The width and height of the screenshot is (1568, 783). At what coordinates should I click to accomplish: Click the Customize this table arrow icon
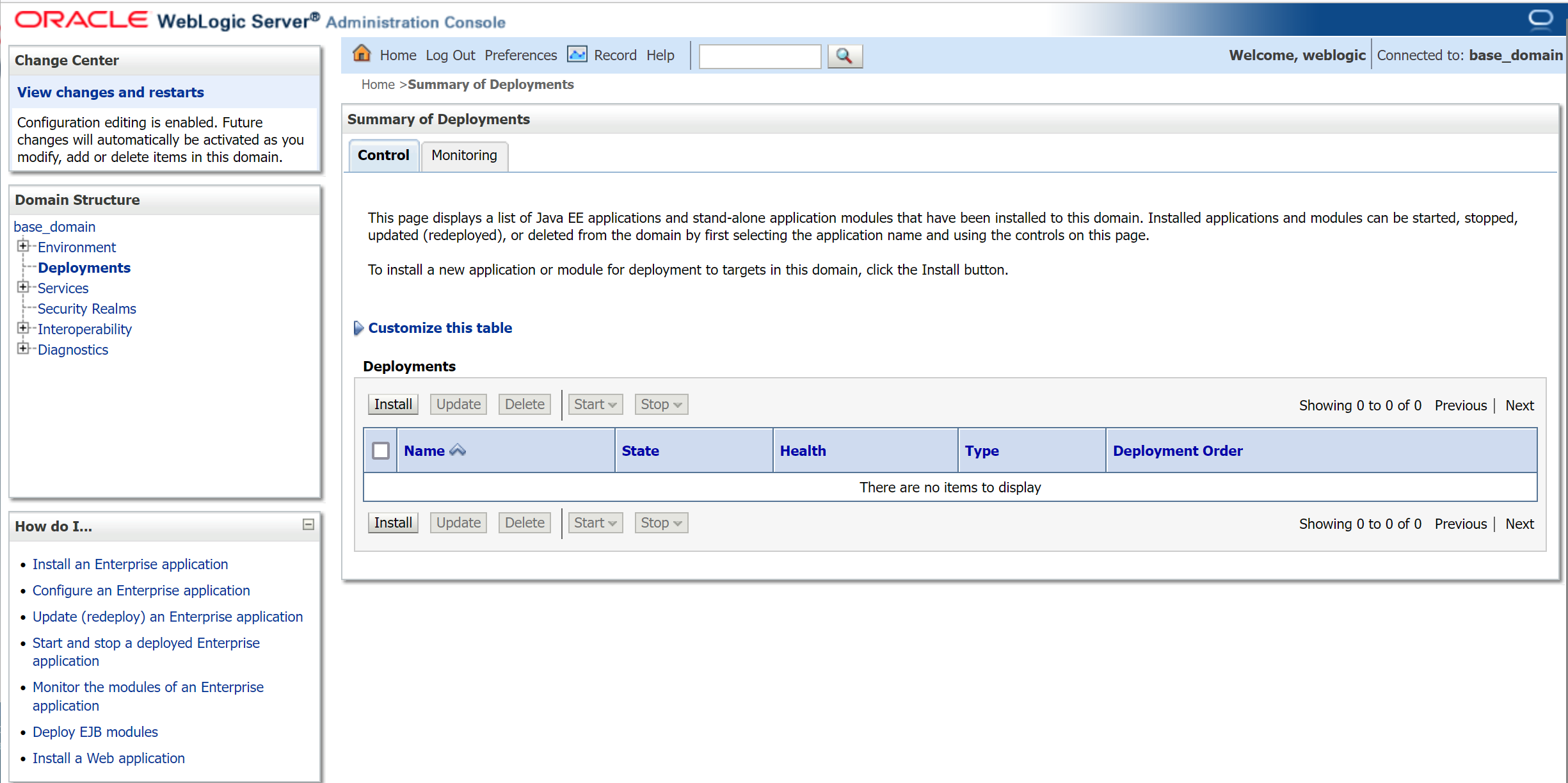point(358,328)
